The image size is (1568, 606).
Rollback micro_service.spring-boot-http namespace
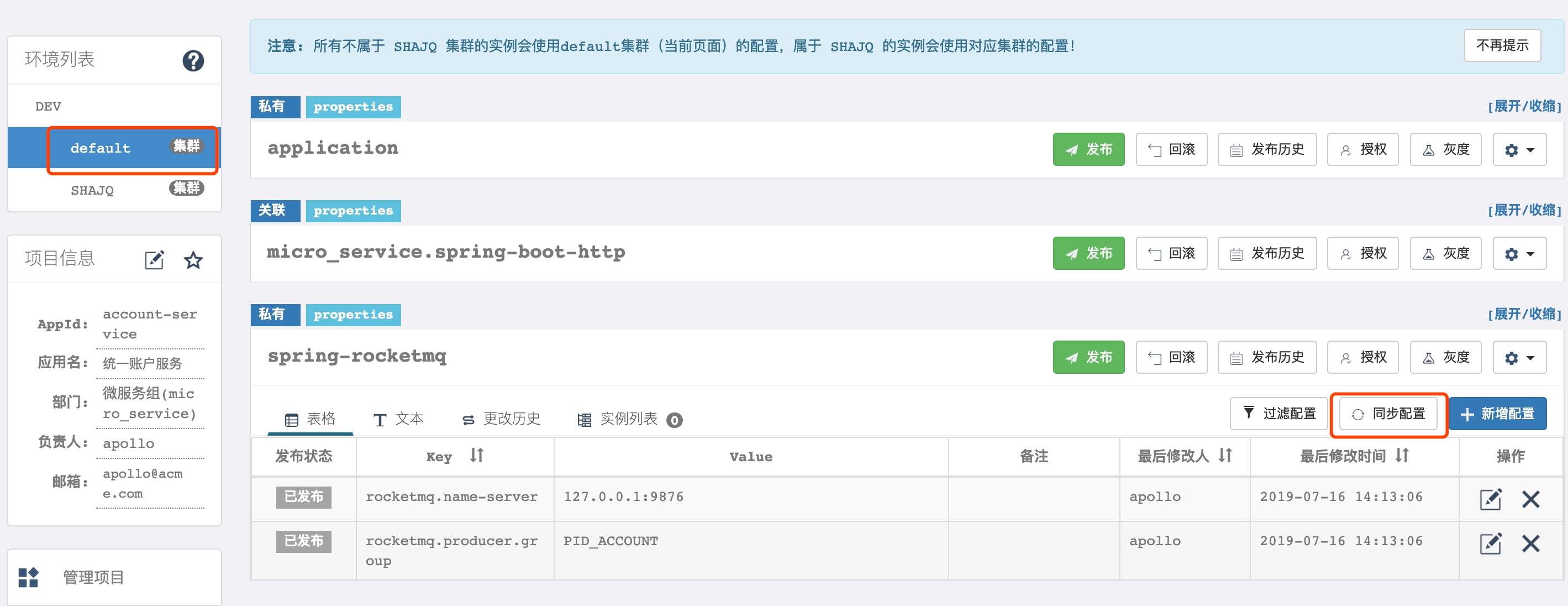pyautogui.click(x=1171, y=253)
